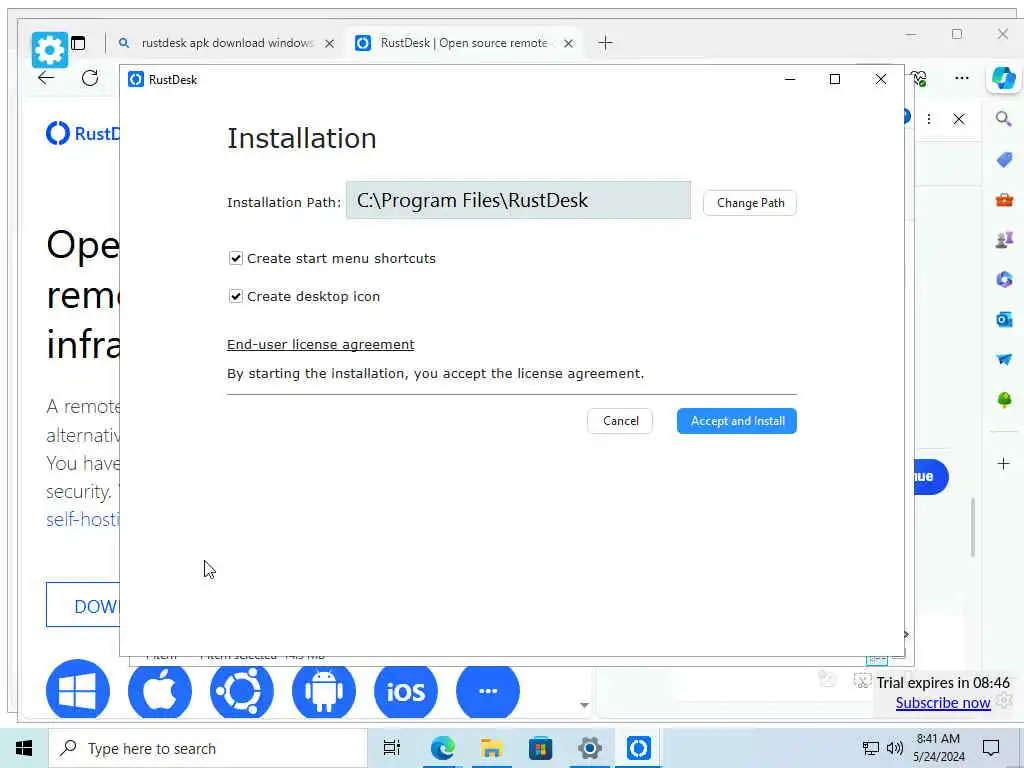Open the Copilot sidebar icon
Viewport: 1024px width, 768px height.
(x=1003, y=78)
